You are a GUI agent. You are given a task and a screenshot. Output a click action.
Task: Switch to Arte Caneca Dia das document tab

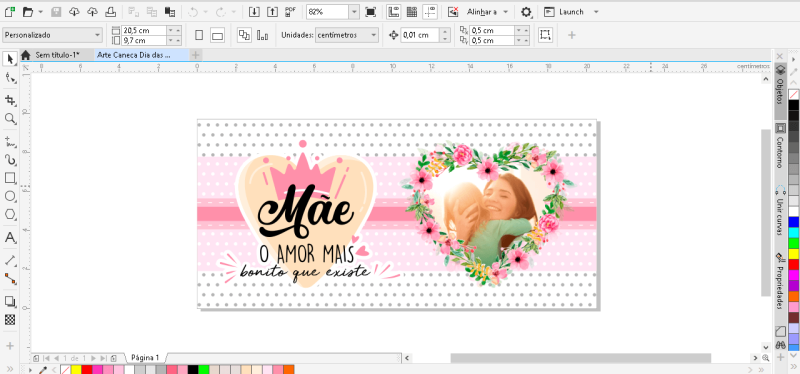(134, 55)
